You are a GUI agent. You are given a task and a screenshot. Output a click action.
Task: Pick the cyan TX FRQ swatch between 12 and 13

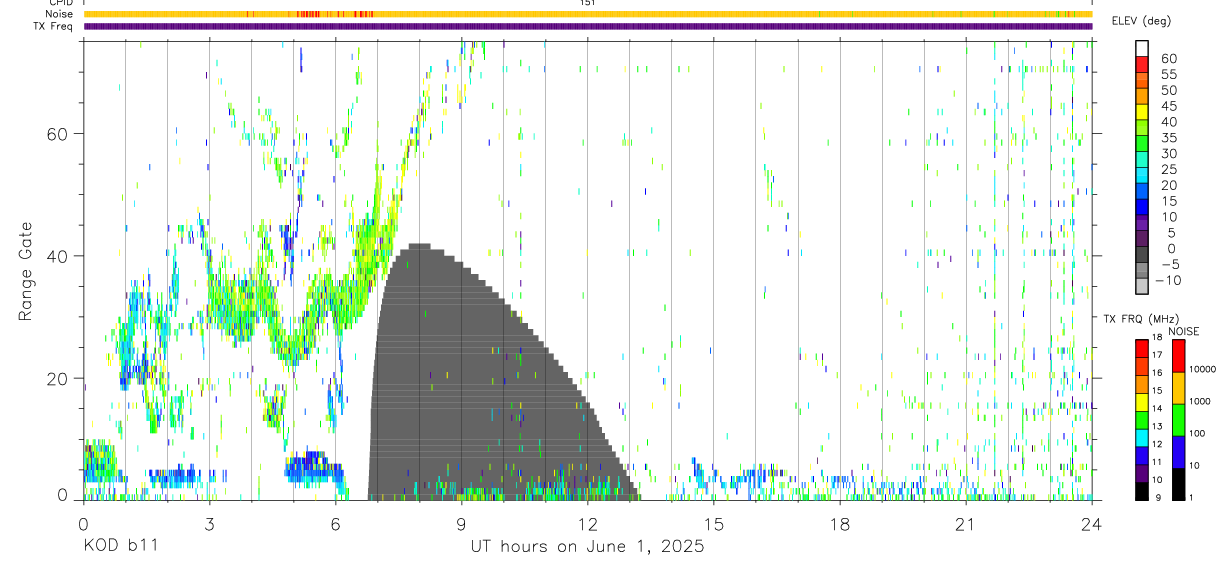point(1142,437)
